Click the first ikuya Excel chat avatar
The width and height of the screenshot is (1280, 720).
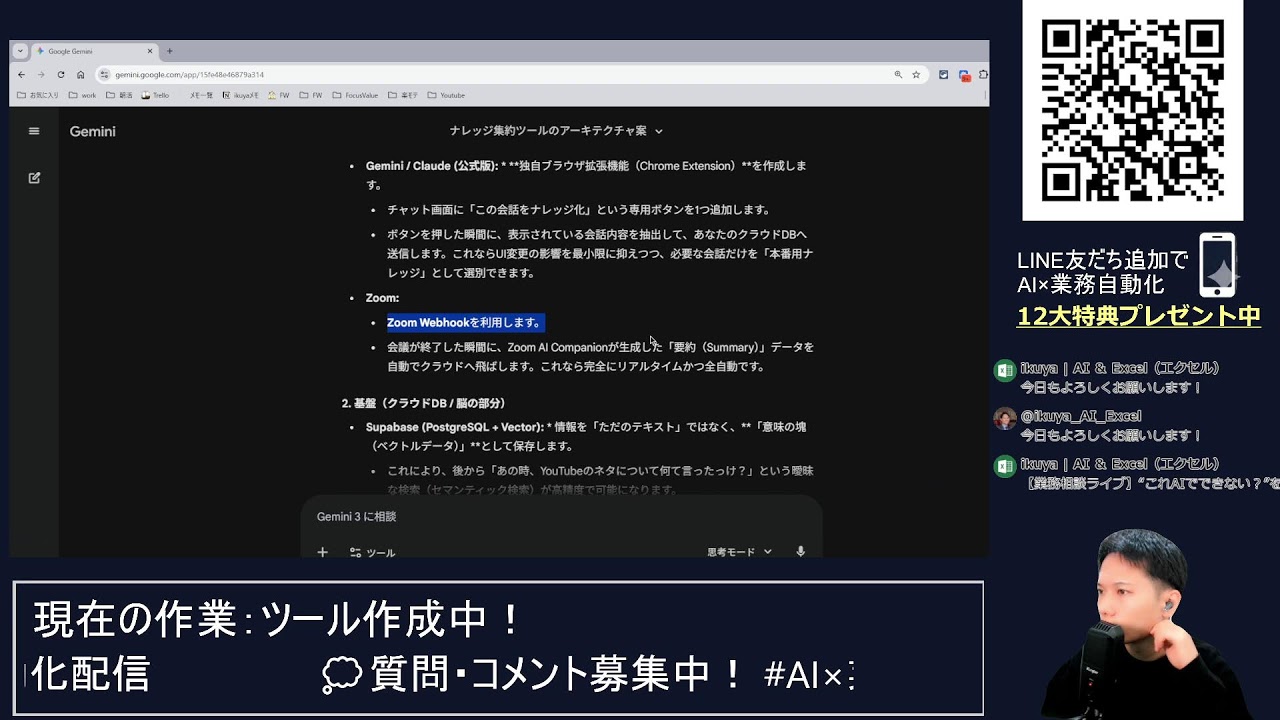point(1004,371)
